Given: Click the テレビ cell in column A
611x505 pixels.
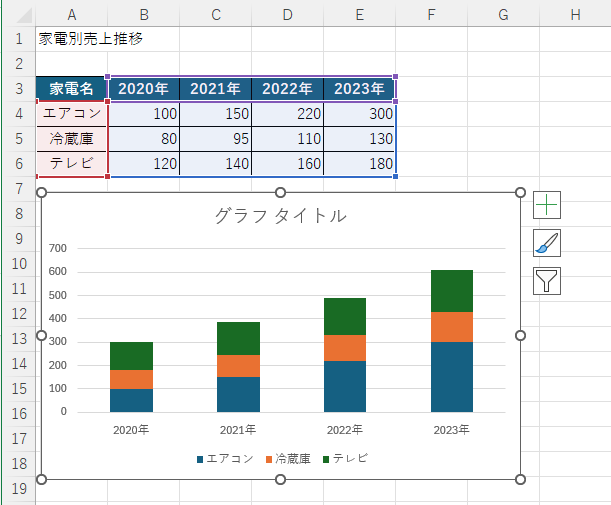Looking at the screenshot, I should 71,164.
